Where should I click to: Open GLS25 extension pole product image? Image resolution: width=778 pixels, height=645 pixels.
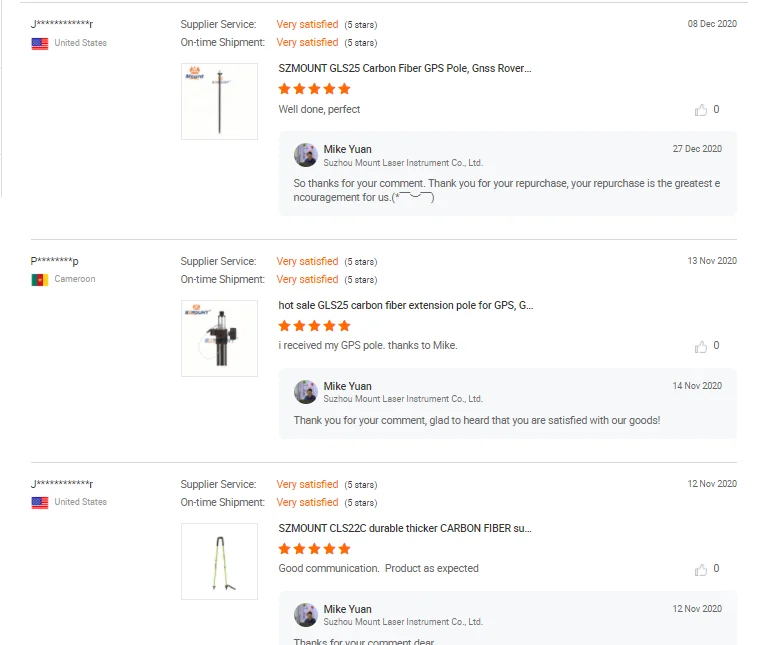point(219,338)
